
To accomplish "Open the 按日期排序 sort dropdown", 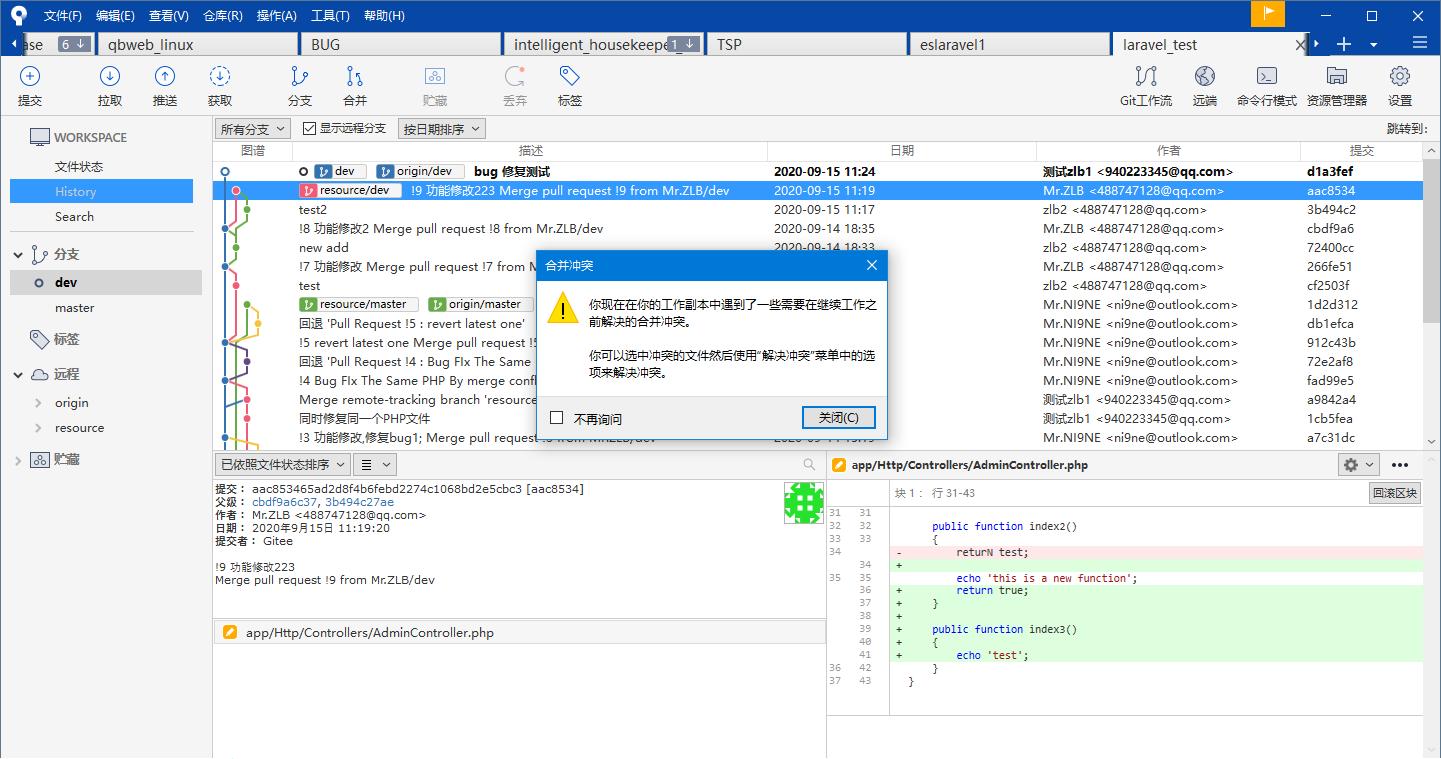I will [x=441, y=129].
